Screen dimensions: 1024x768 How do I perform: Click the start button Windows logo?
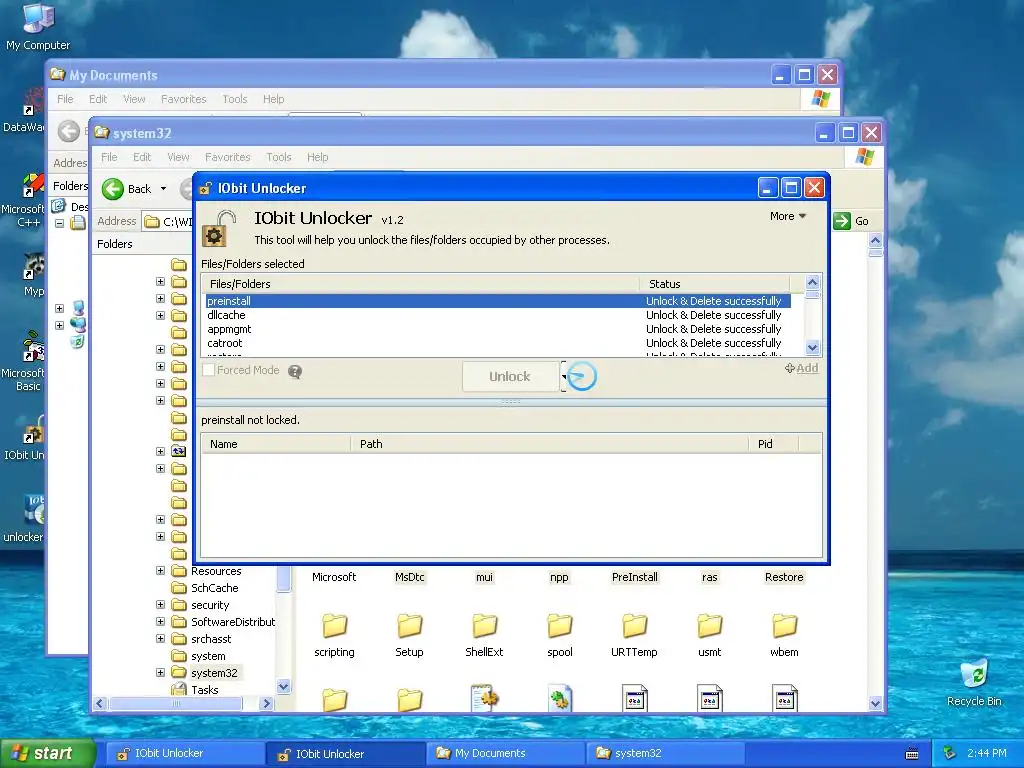click(x=20, y=753)
